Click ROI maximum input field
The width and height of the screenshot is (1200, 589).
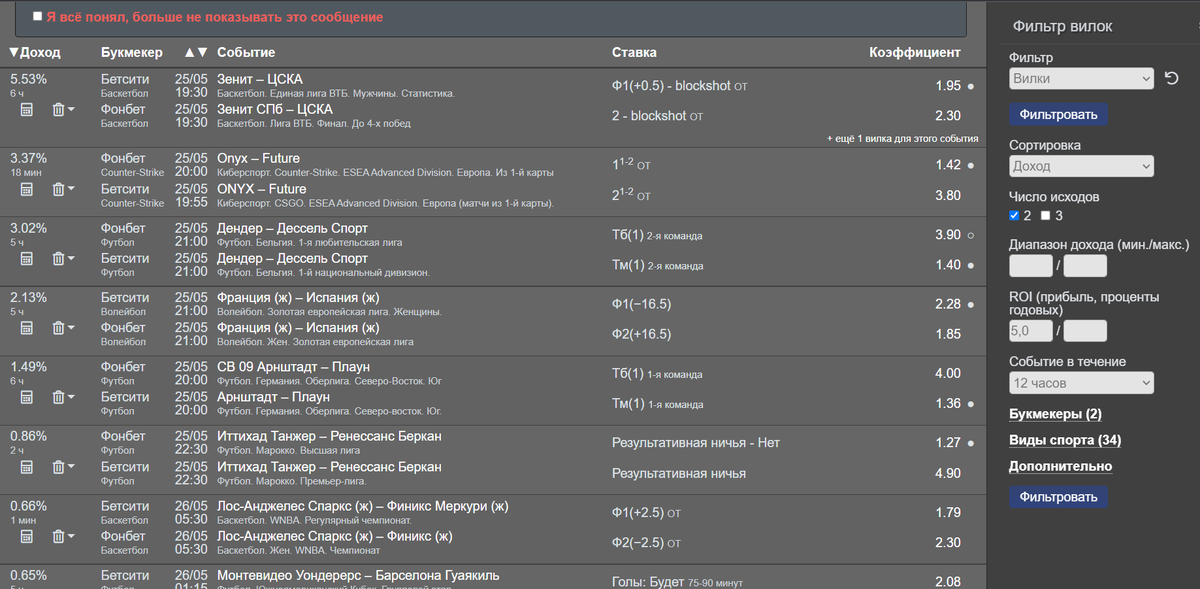coord(1085,330)
